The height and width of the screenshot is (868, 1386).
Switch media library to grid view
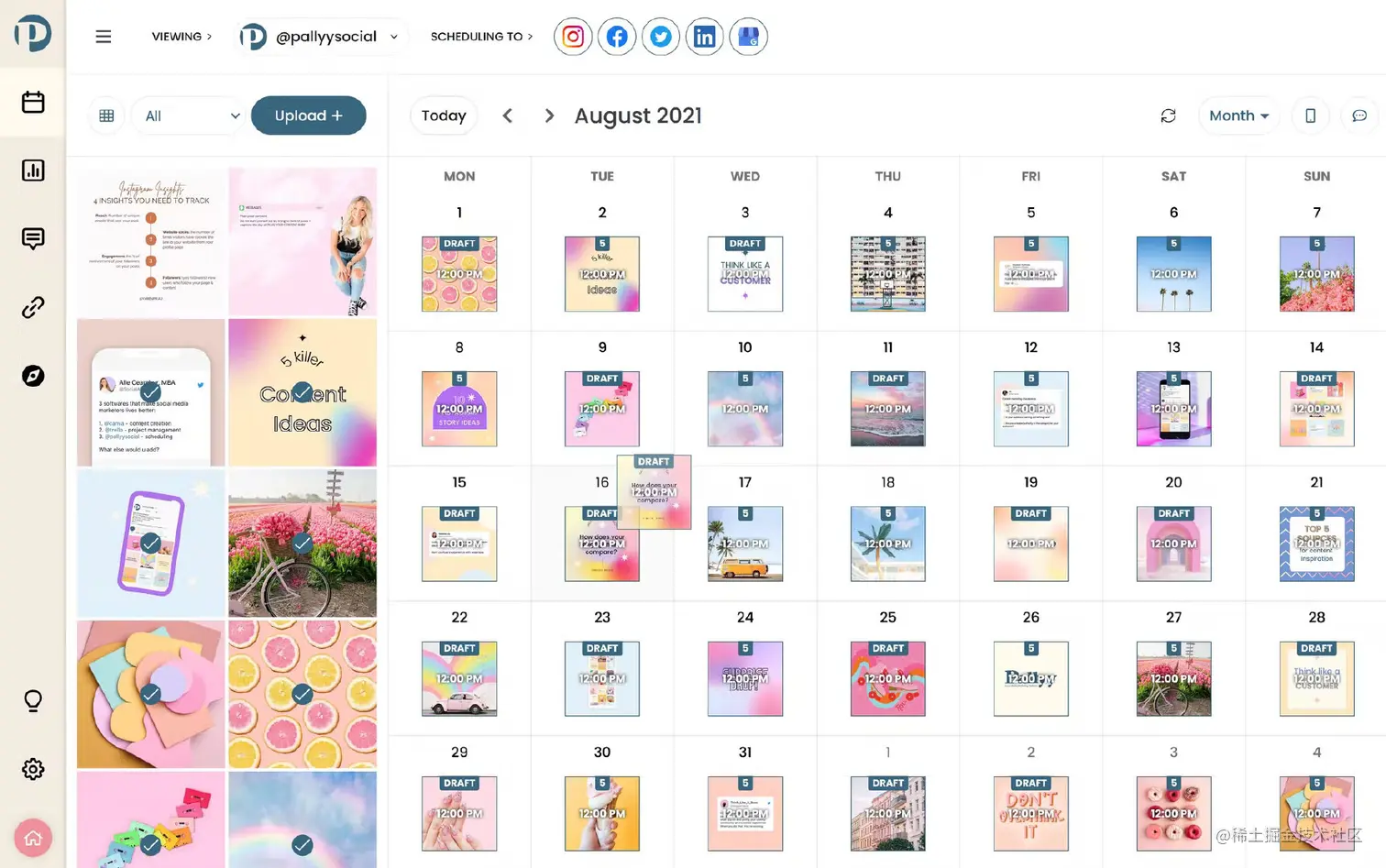(x=106, y=115)
